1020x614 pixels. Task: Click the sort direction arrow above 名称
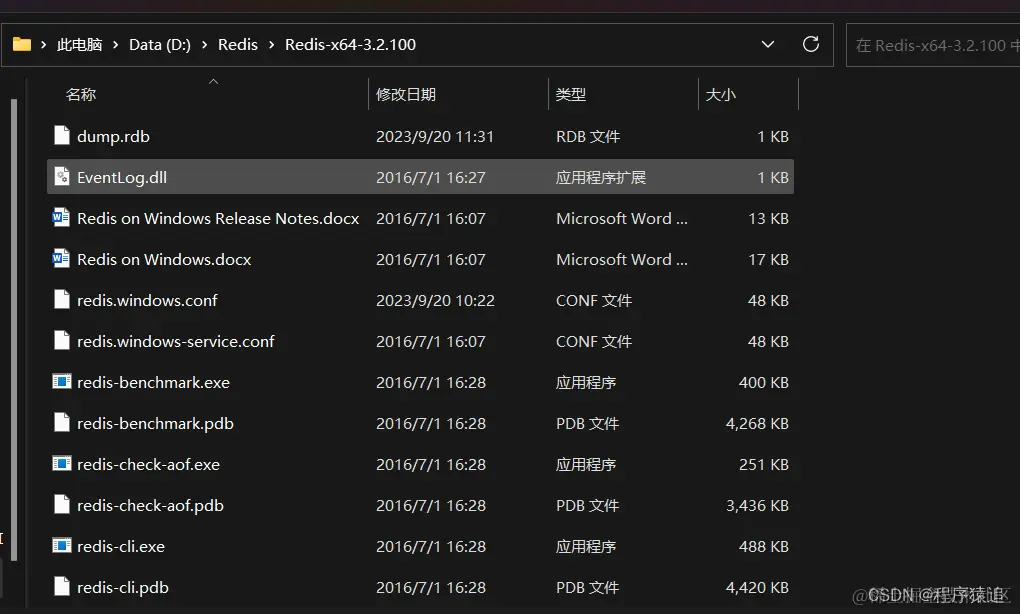(x=213, y=81)
